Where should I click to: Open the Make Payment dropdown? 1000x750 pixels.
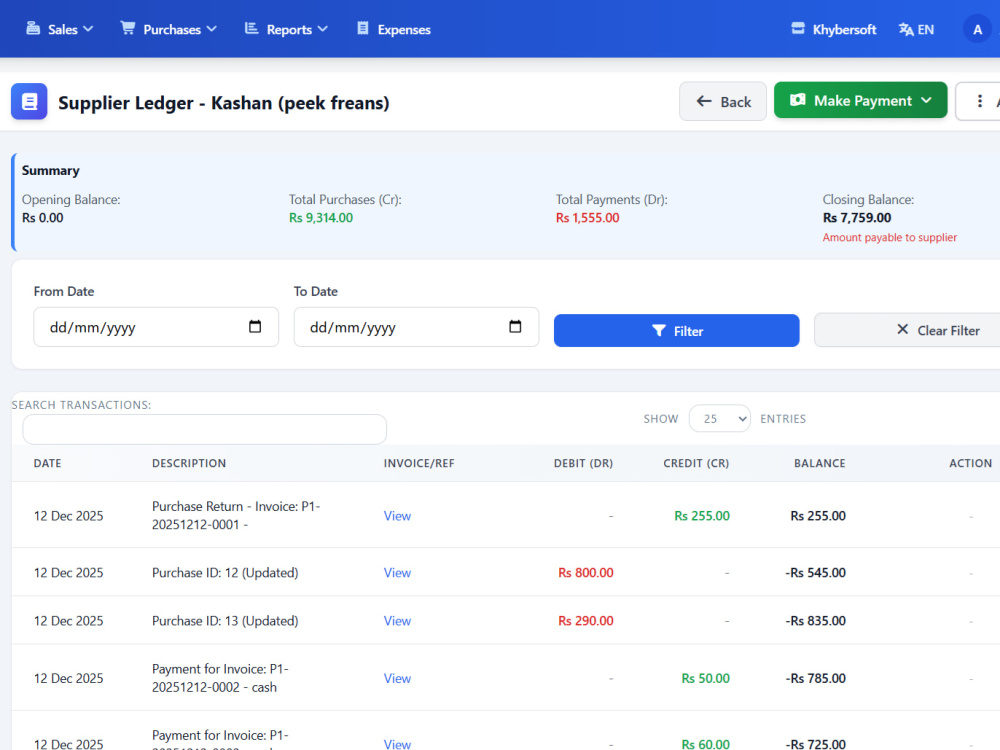860,100
